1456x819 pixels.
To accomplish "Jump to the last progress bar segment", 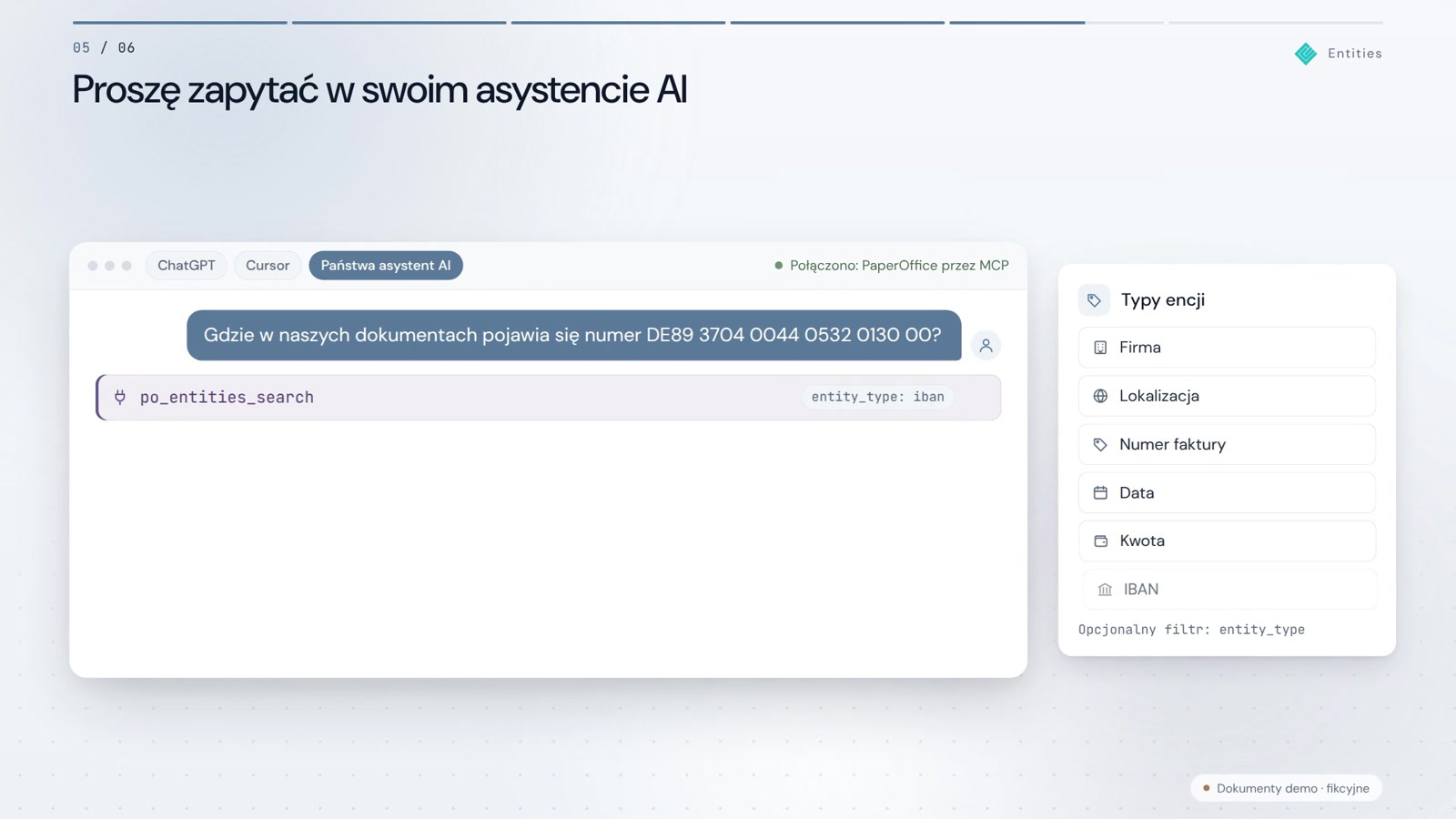I will (x=1276, y=22).
